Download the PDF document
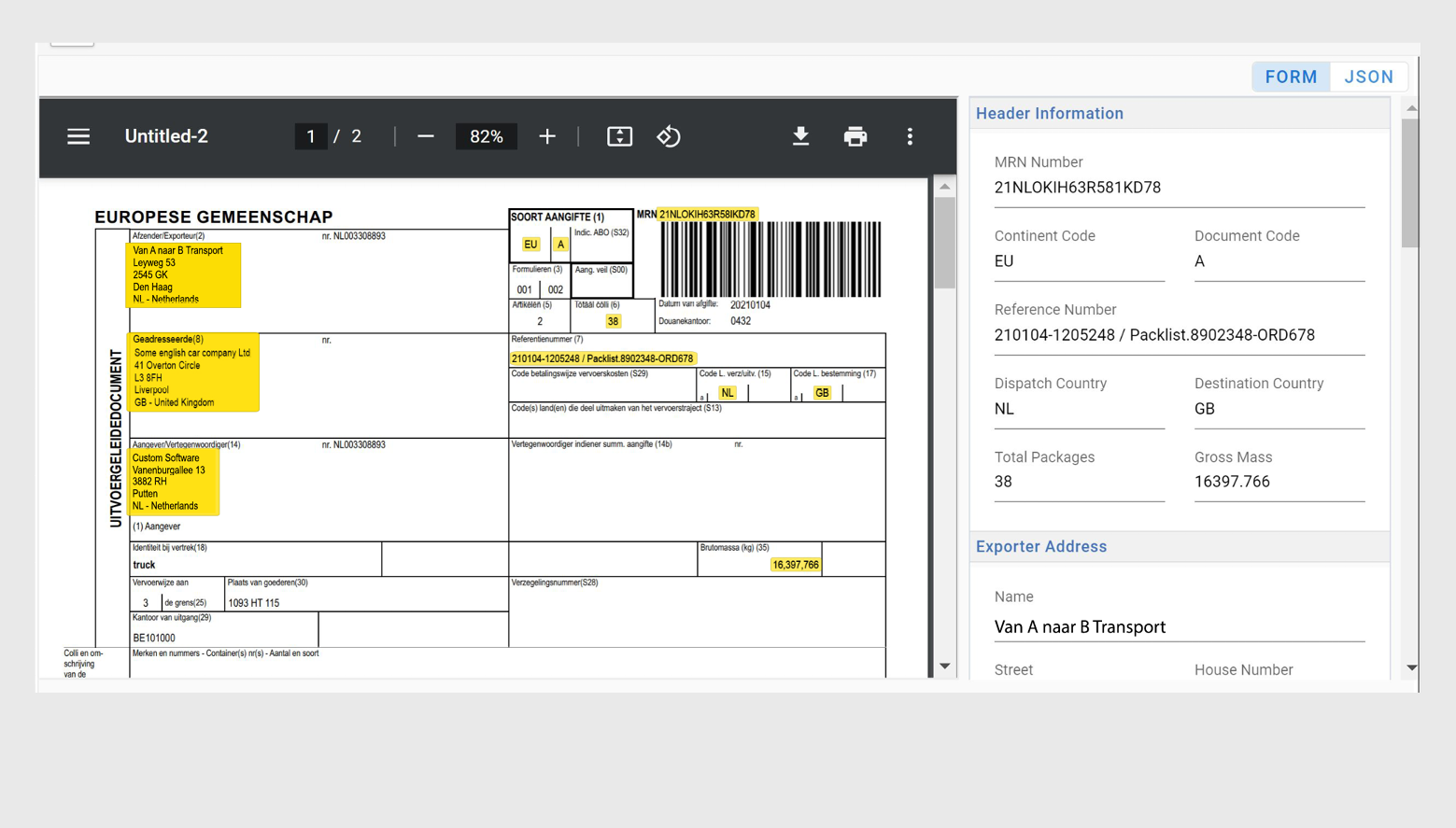The width and height of the screenshot is (1456, 828). (x=800, y=136)
